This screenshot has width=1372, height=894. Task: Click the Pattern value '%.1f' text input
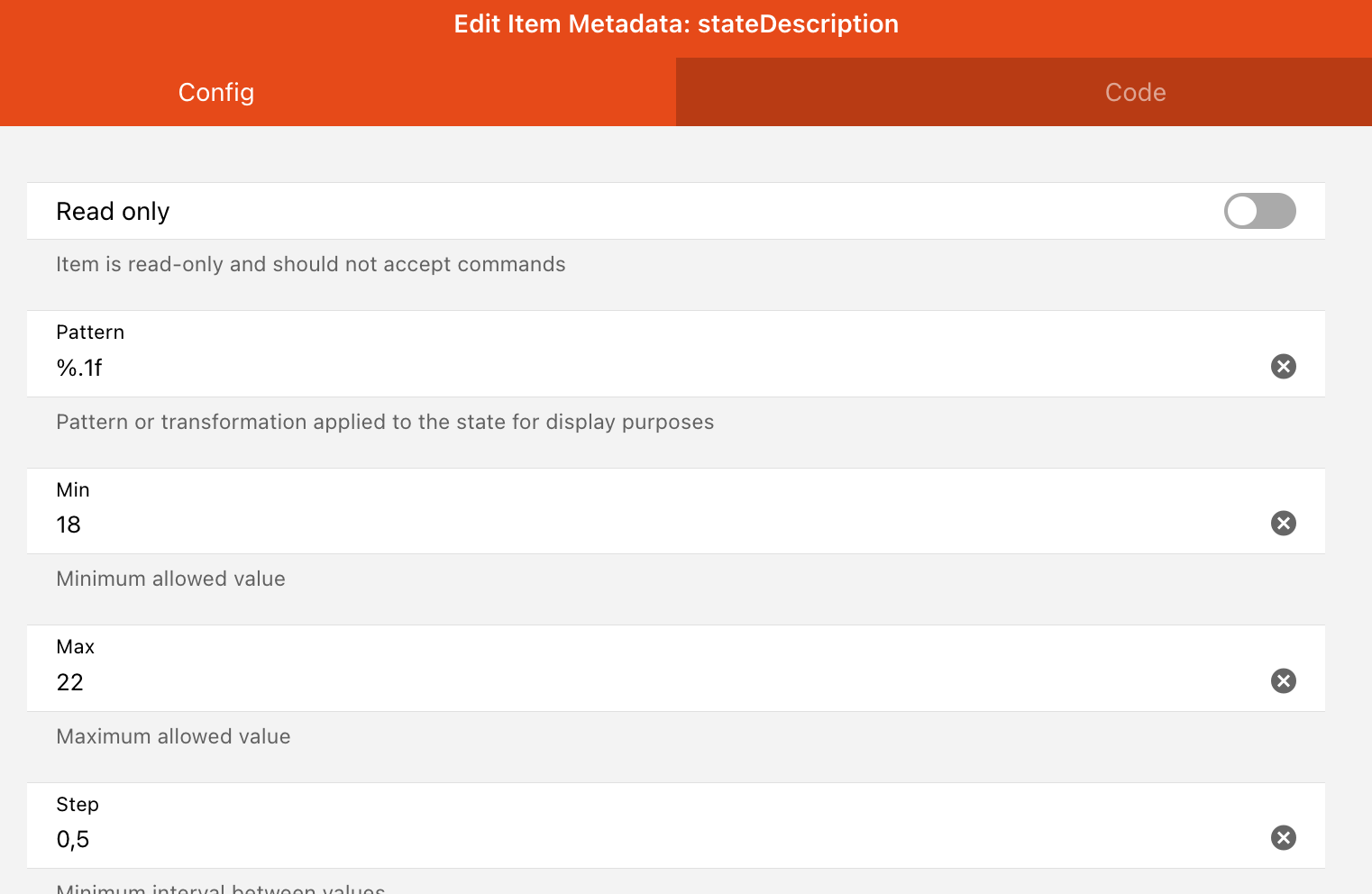coord(631,368)
